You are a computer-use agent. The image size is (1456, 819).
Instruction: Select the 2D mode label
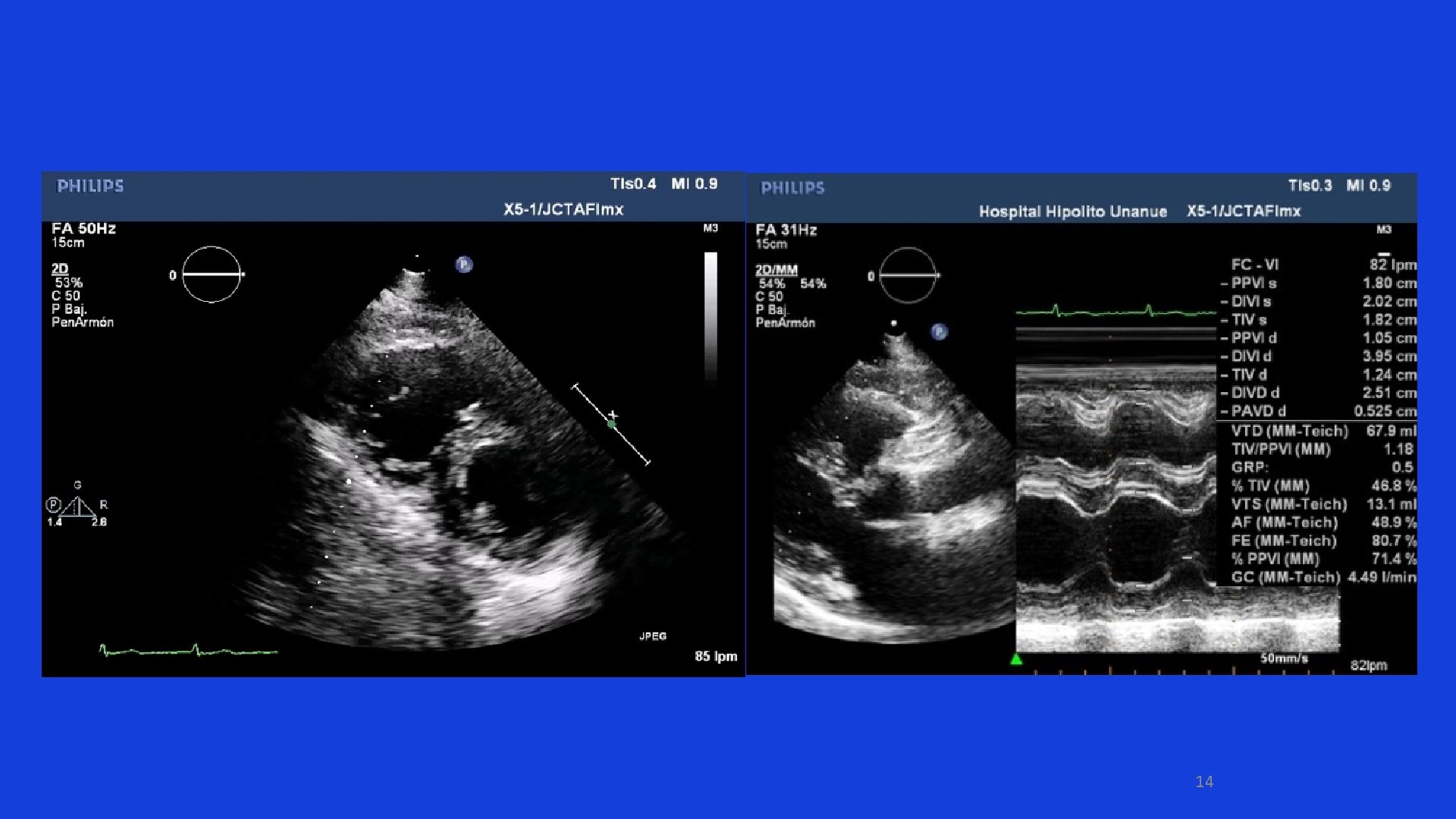60,268
